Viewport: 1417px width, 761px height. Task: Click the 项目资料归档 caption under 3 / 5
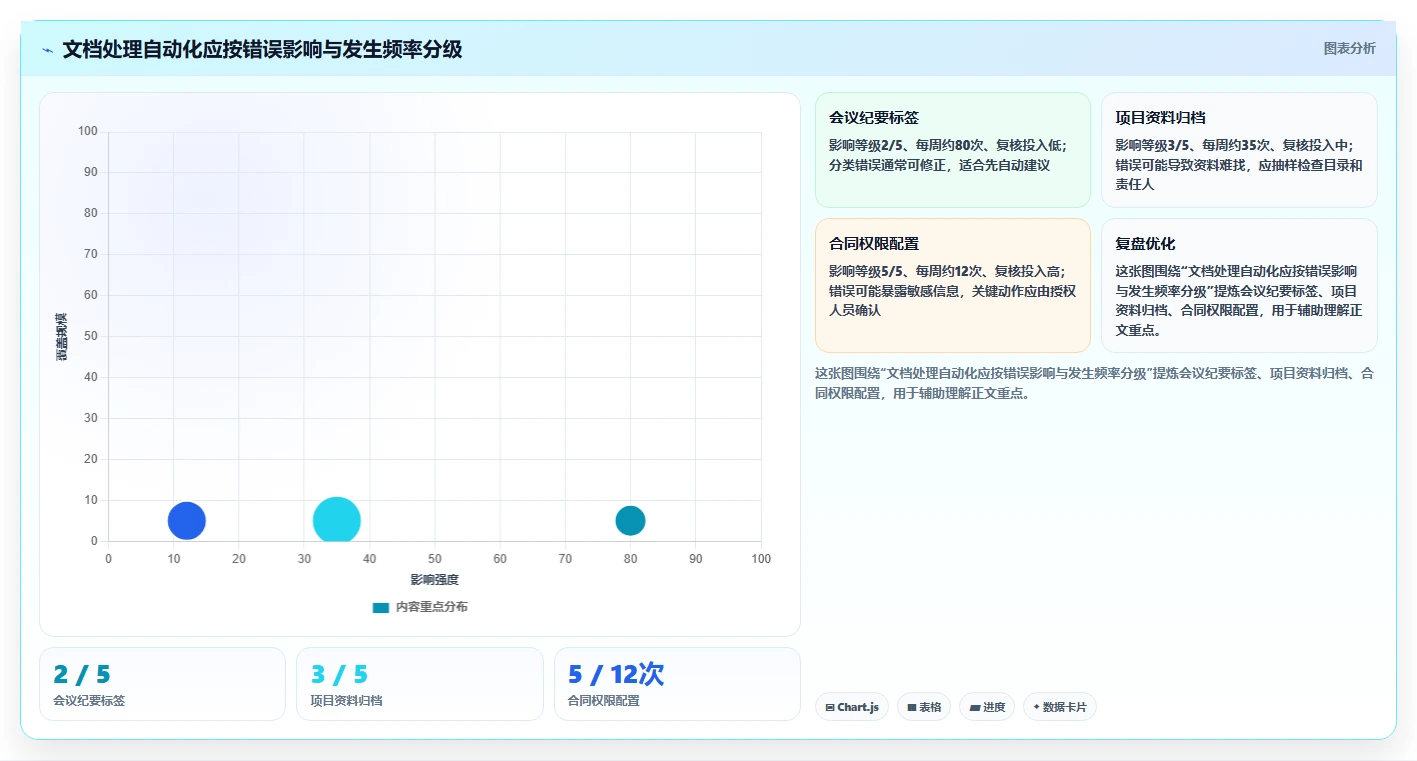[346, 700]
